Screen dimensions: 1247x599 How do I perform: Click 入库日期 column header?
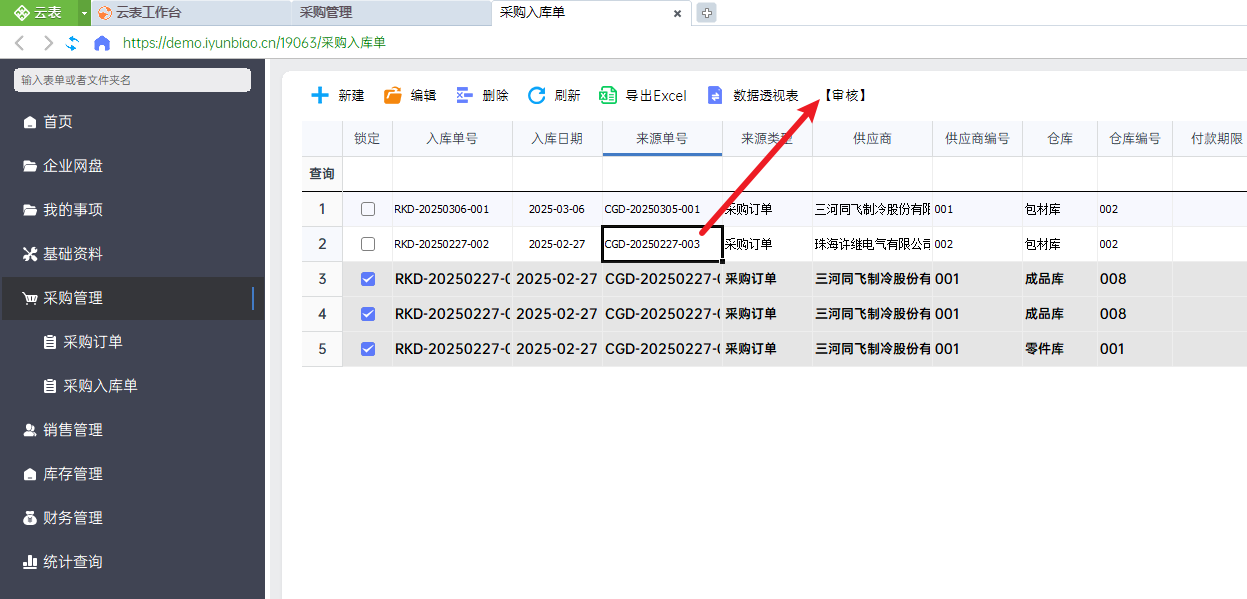click(557, 139)
